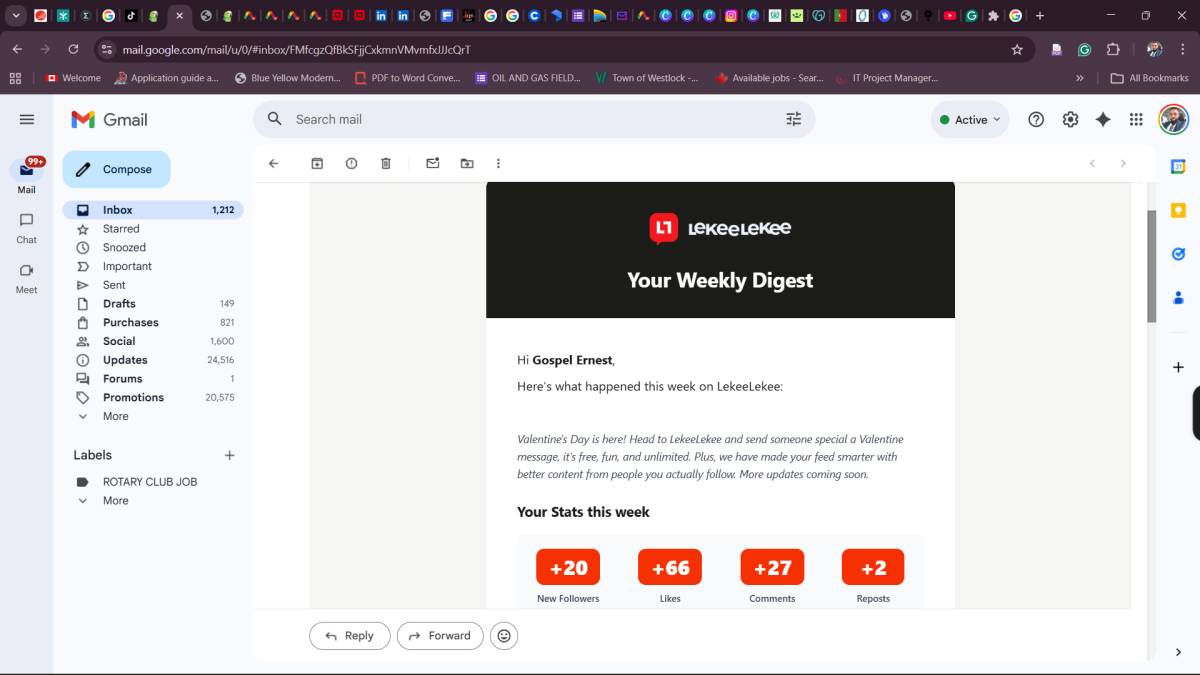Open PDF to Word Converter bookmark
This screenshot has height=675, width=1200.
408,78
